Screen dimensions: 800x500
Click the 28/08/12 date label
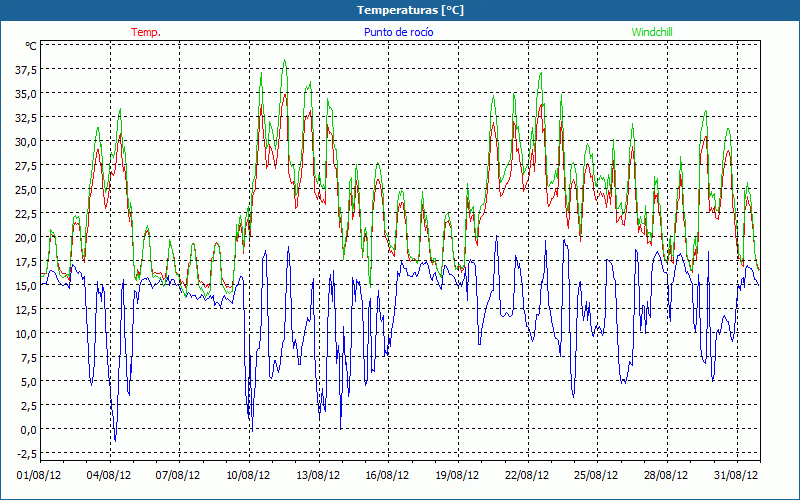666,475
